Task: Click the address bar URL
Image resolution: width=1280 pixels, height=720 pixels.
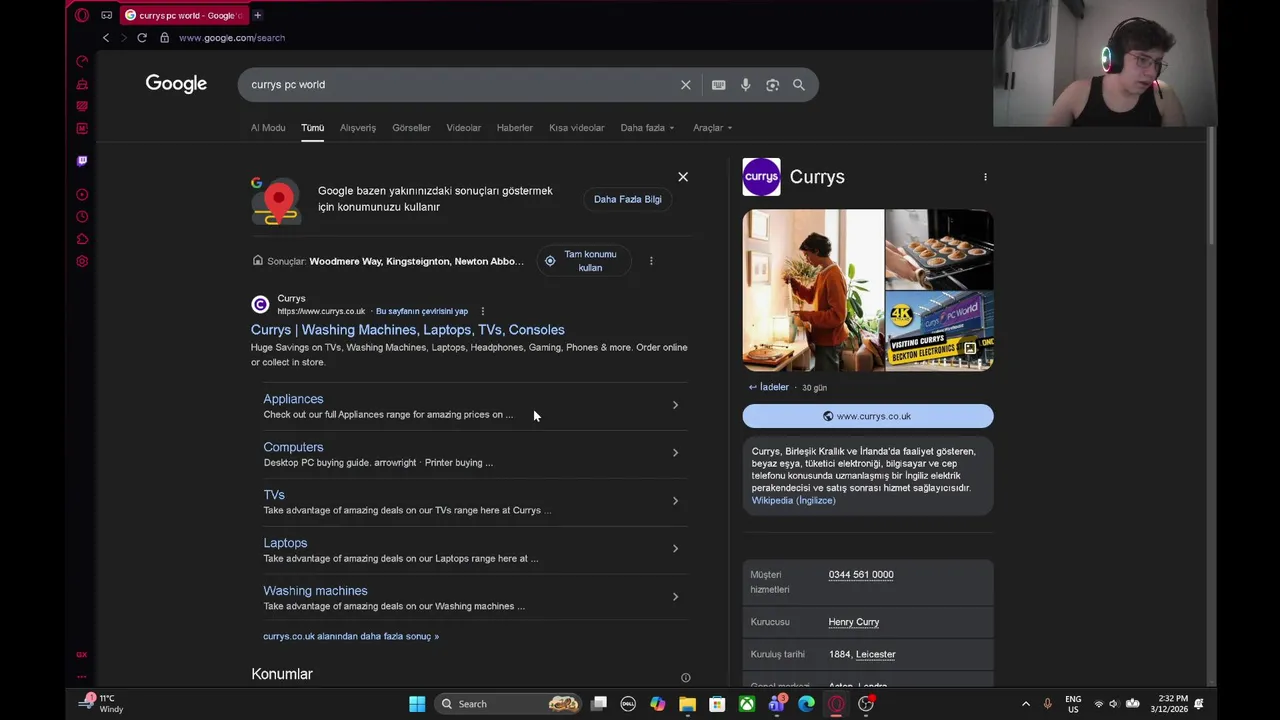Action: [x=232, y=38]
